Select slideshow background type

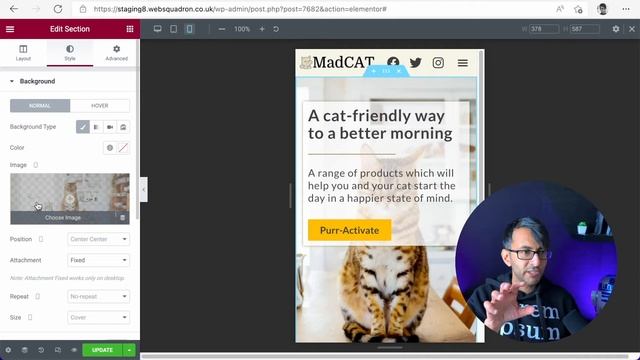point(123,127)
